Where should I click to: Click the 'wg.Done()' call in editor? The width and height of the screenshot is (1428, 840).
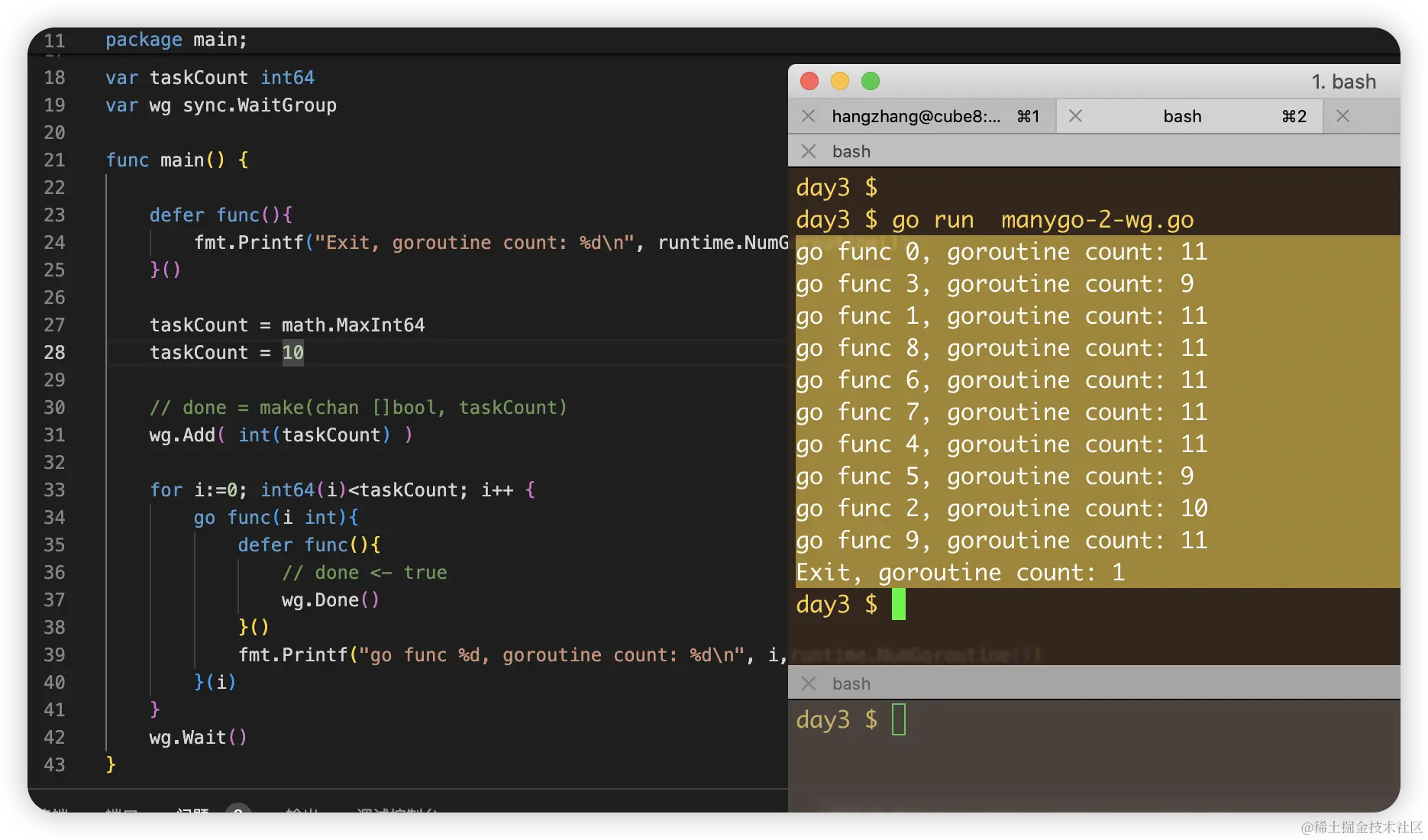(331, 600)
